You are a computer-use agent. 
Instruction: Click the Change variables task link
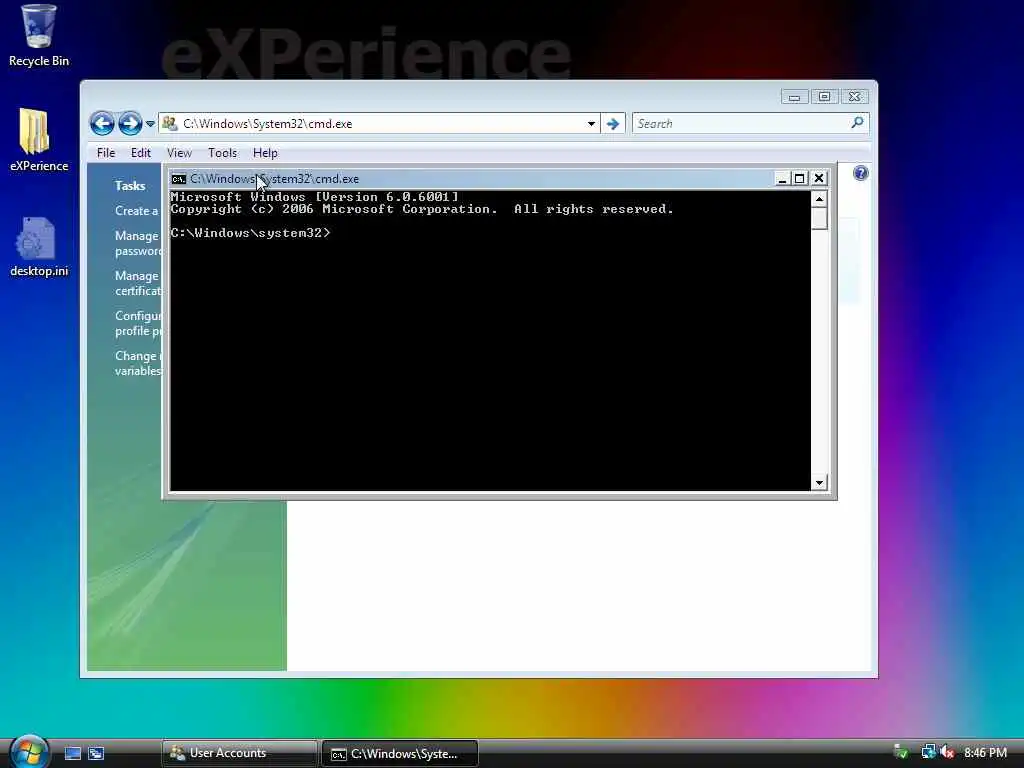[x=138, y=363]
